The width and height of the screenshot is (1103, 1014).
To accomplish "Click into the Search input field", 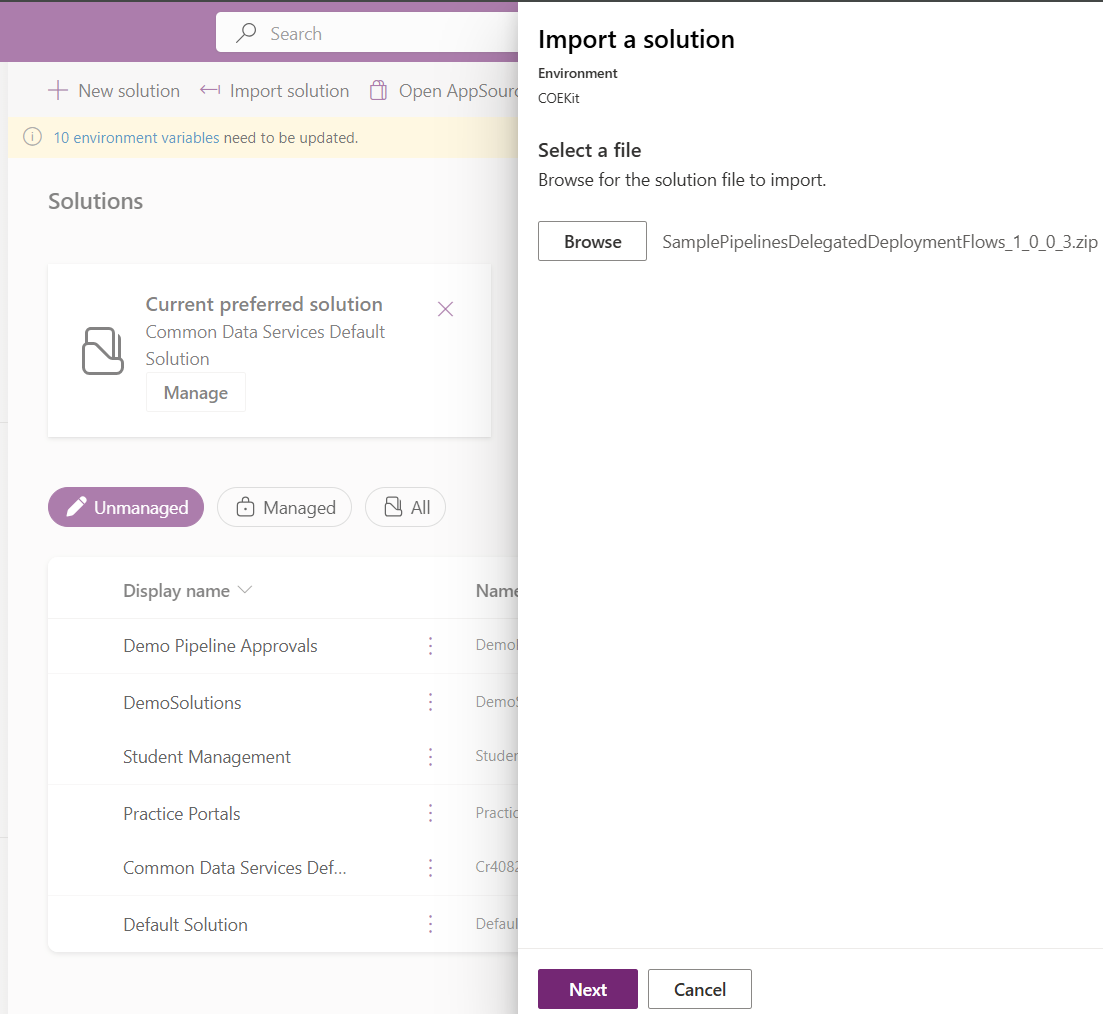I will click(380, 34).
